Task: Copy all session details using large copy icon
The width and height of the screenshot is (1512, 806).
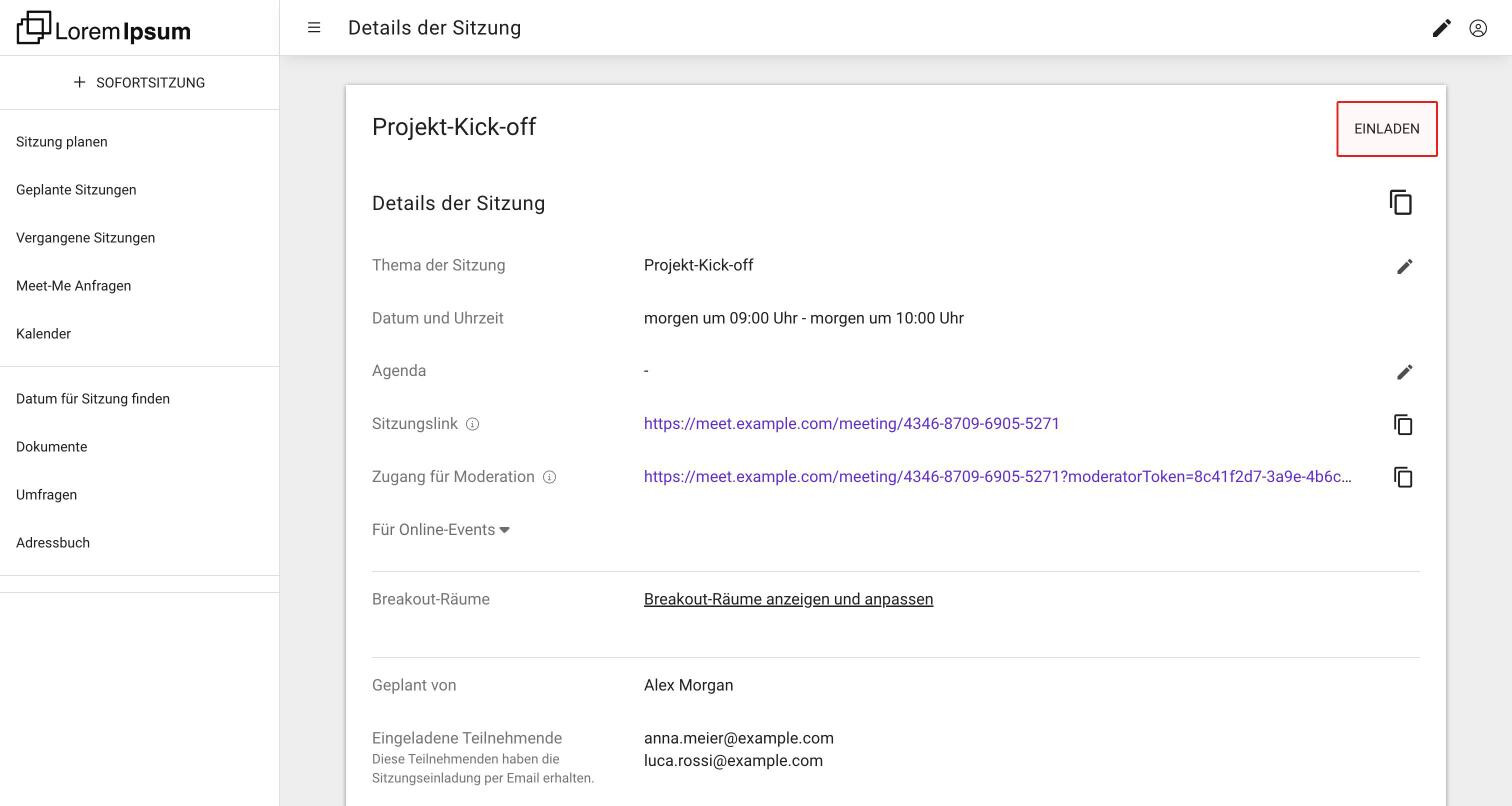Action: [x=1401, y=203]
